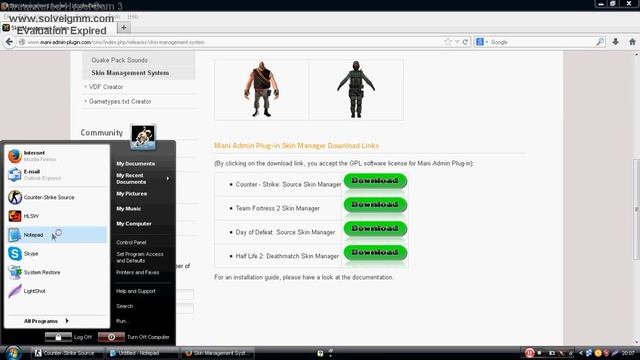Download Day of Defeat: Source Skin Manager
Viewport: 640px width, 360px height.
[375, 228]
